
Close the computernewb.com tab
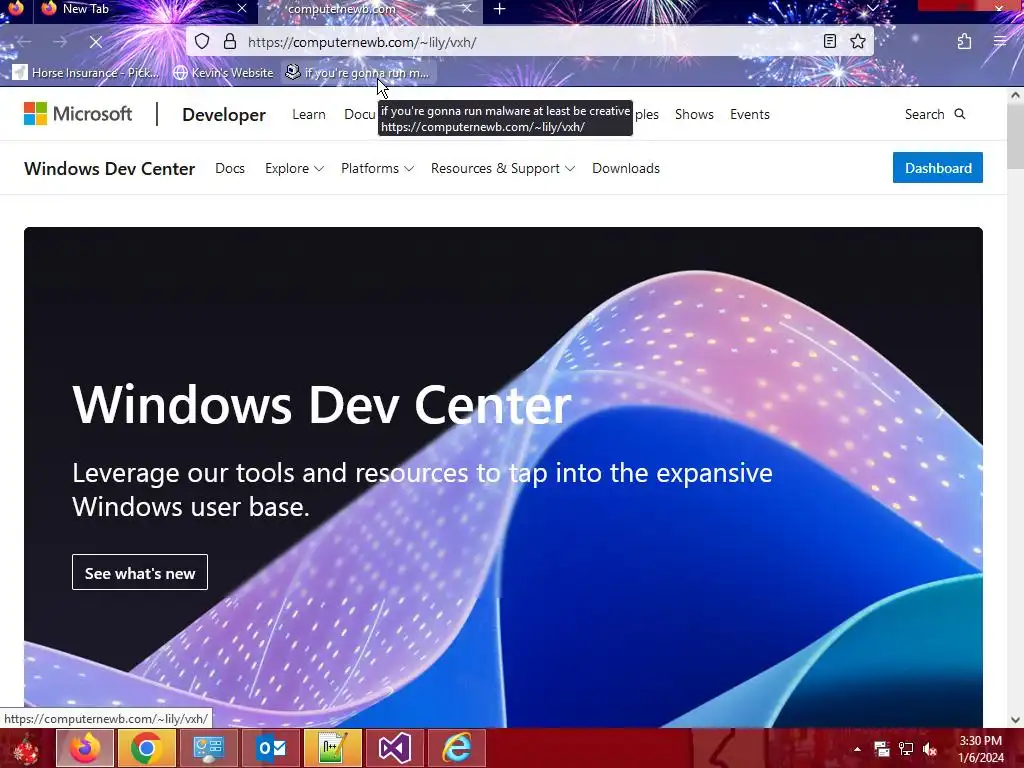click(466, 8)
